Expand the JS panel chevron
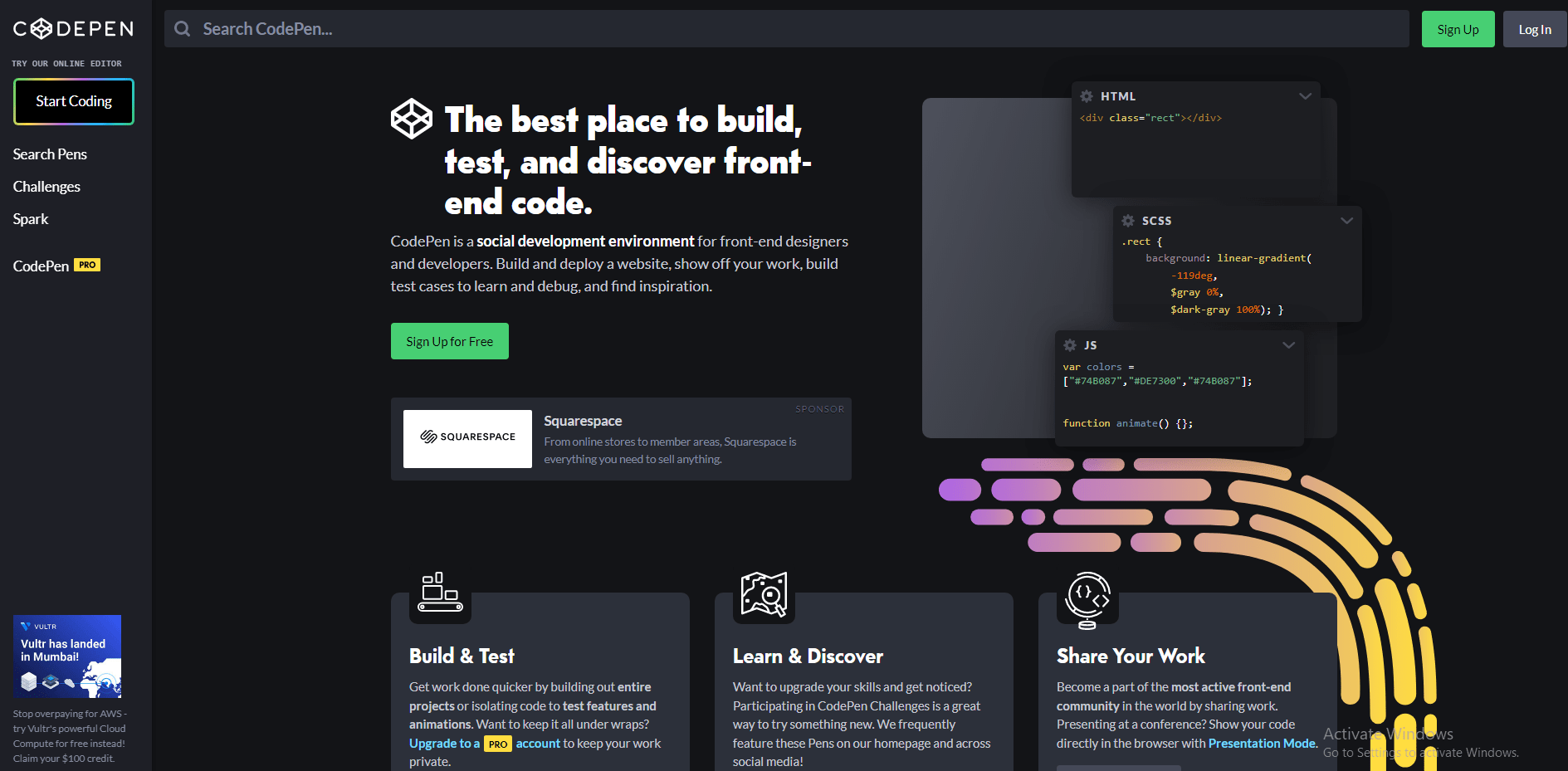The width and height of the screenshot is (1568, 771). click(x=1288, y=345)
